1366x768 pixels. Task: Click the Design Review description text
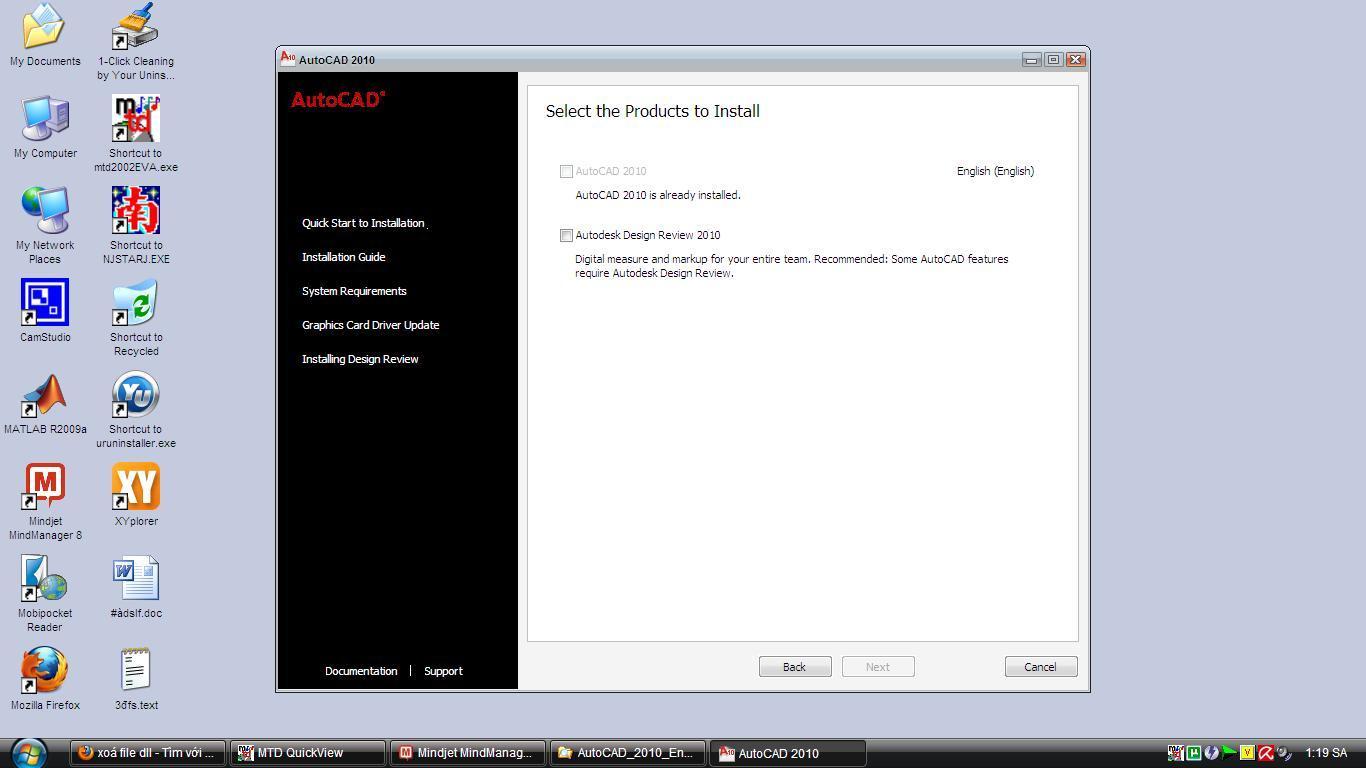(791, 266)
